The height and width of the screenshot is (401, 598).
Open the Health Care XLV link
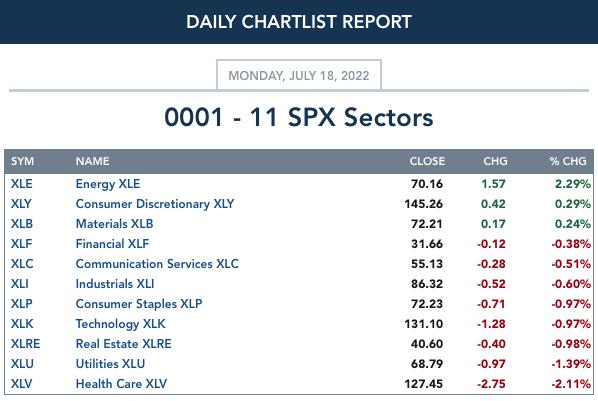121,383
